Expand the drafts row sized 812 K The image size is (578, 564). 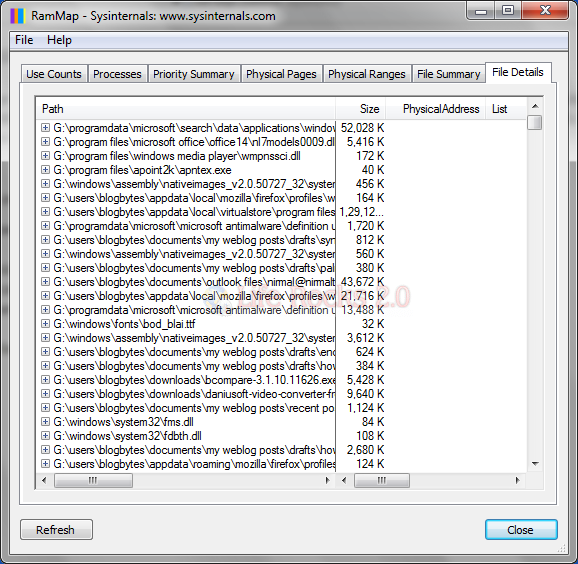(x=45, y=240)
